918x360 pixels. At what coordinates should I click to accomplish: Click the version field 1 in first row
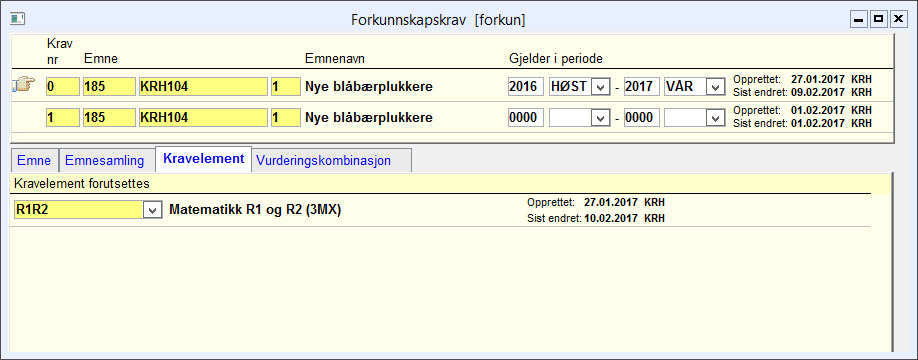[x=285, y=87]
